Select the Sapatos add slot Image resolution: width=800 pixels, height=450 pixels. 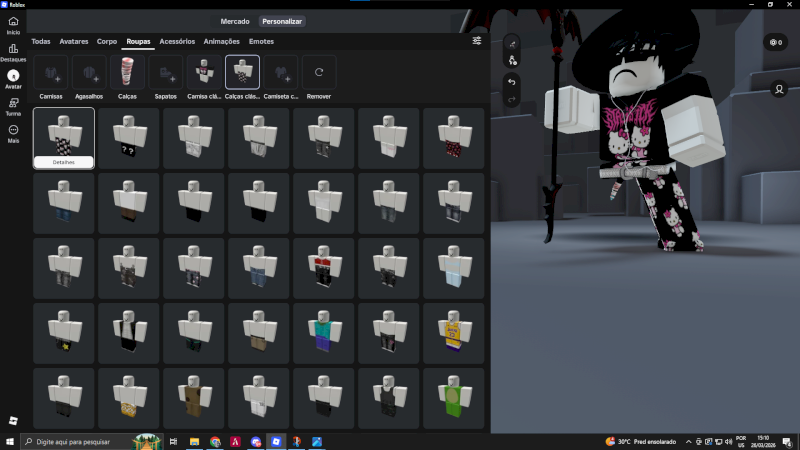[165, 72]
